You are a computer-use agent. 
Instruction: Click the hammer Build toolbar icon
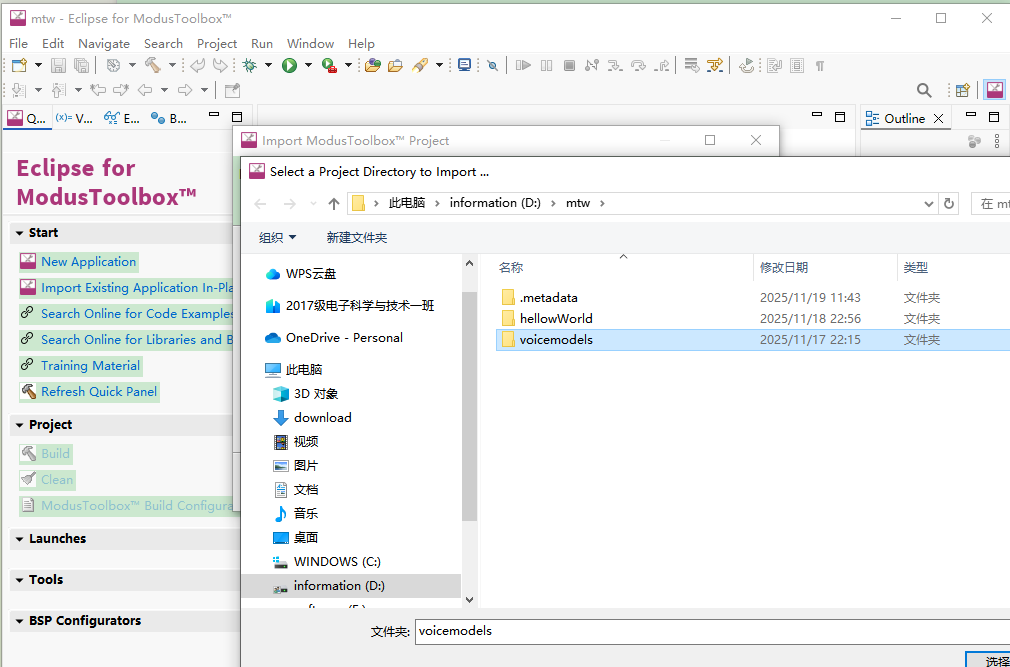153,65
